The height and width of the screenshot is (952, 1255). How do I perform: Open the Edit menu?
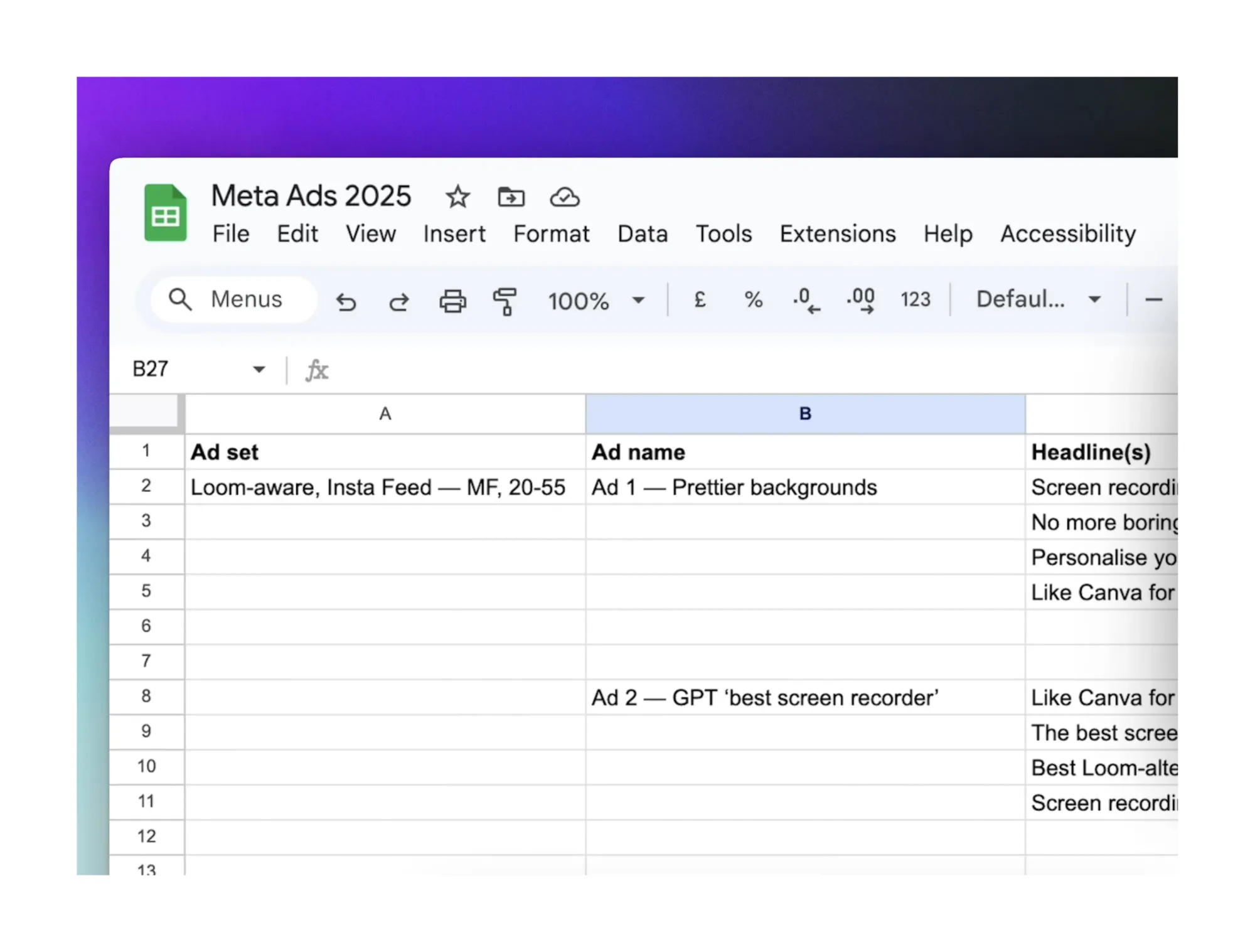pos(297,234)
